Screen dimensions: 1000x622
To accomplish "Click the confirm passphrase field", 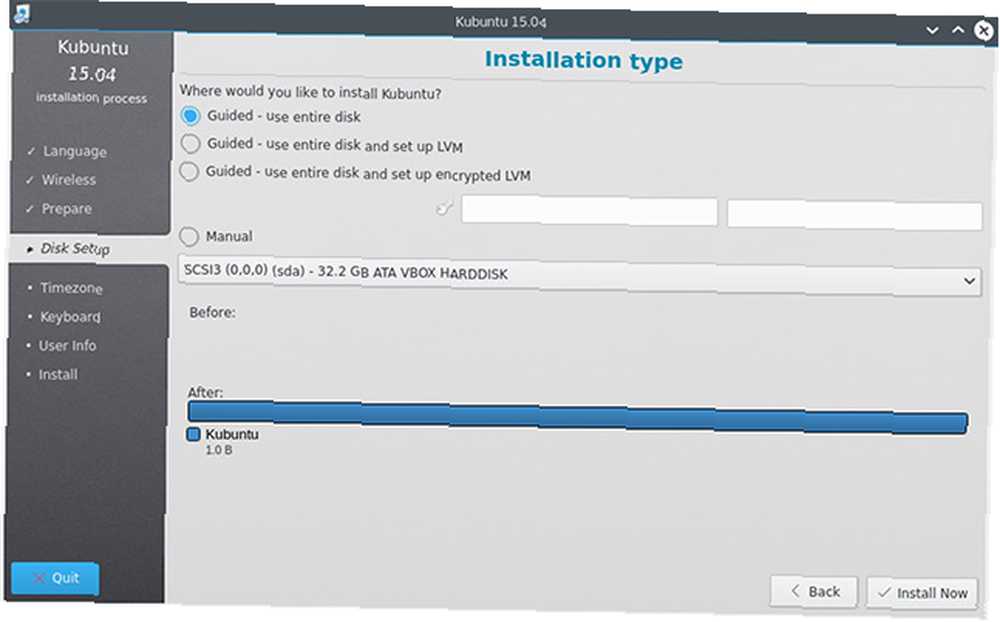I will point(855,215).
